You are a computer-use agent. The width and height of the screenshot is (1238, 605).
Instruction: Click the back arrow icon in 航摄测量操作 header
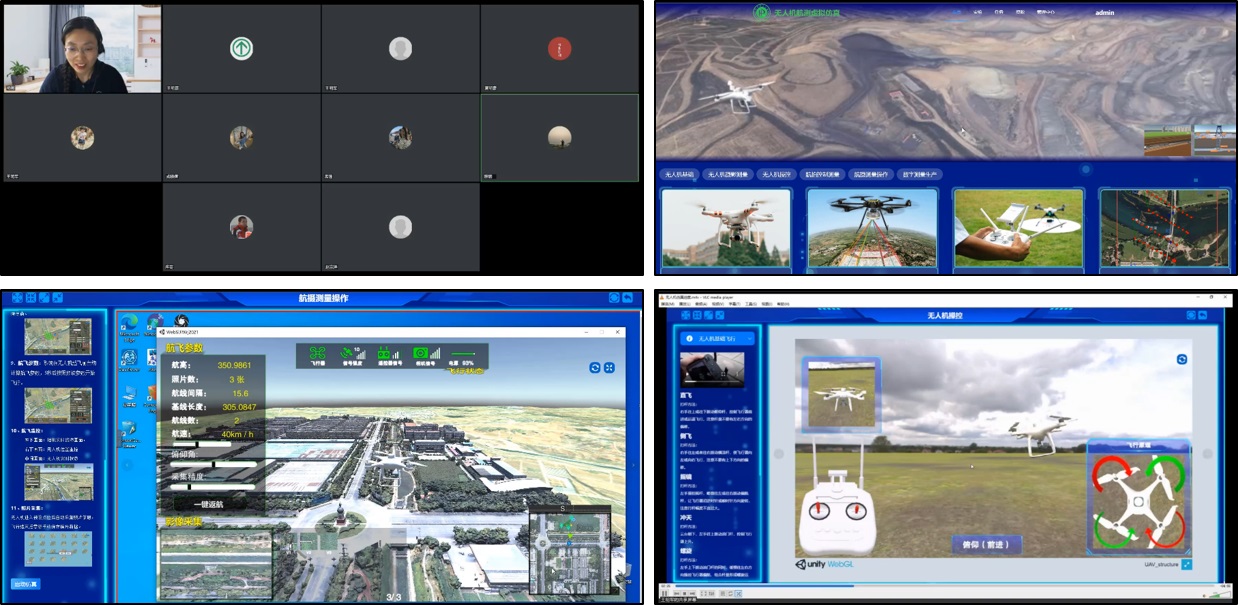pos(627,298)
